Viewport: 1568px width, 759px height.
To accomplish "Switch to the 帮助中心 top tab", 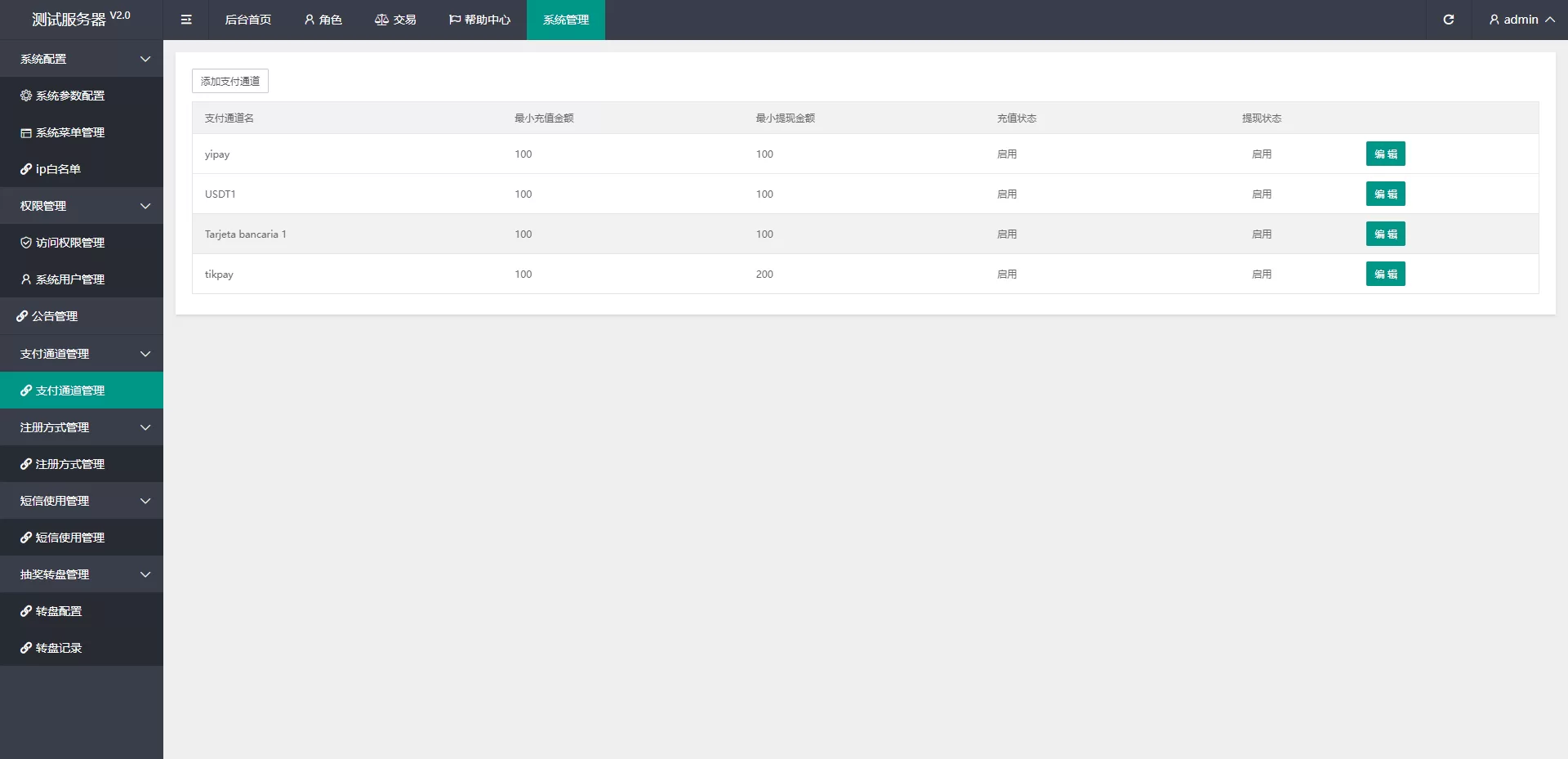I will tap(479, 20).
